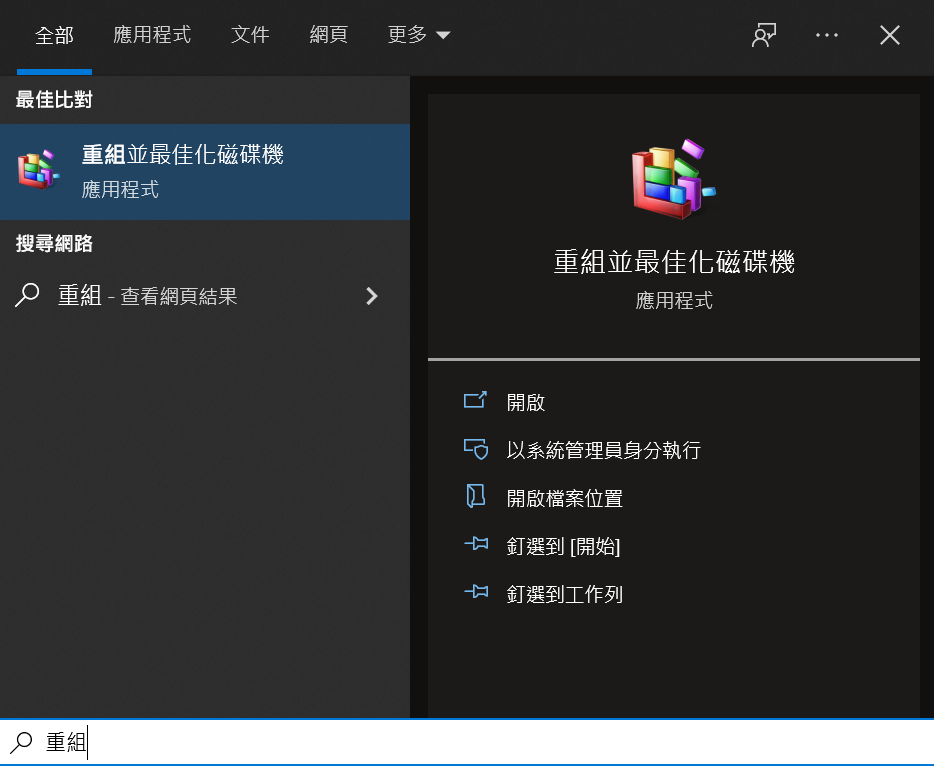The height and width of the screenshot is (766, 934).
Task: Click the magnifier icon beside 重組 web result
Action: tap(27, 295)
